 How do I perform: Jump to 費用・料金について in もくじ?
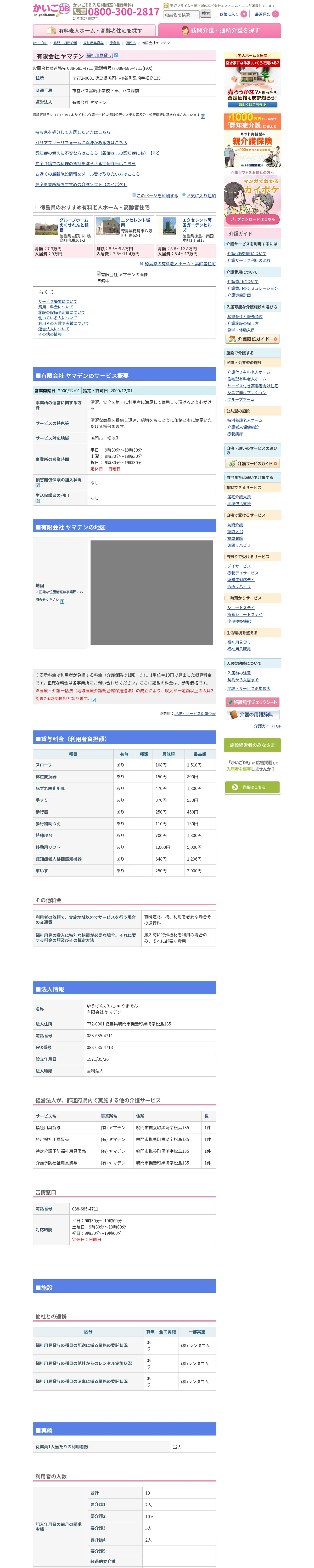[55, 307]
